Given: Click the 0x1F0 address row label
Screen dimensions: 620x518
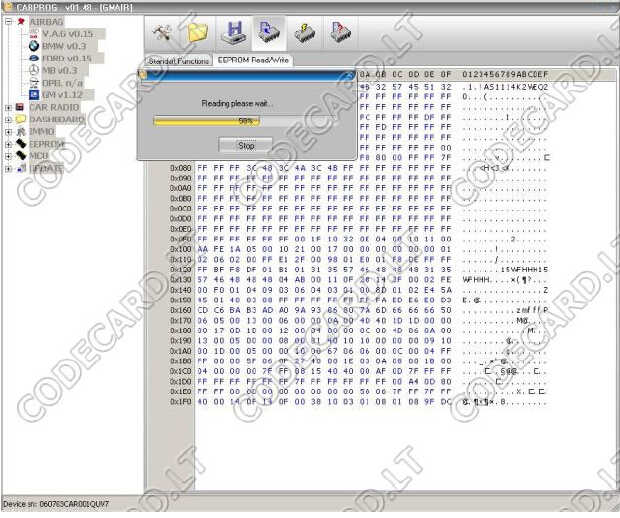Looking at the screenshot, I should coord(181,402).
